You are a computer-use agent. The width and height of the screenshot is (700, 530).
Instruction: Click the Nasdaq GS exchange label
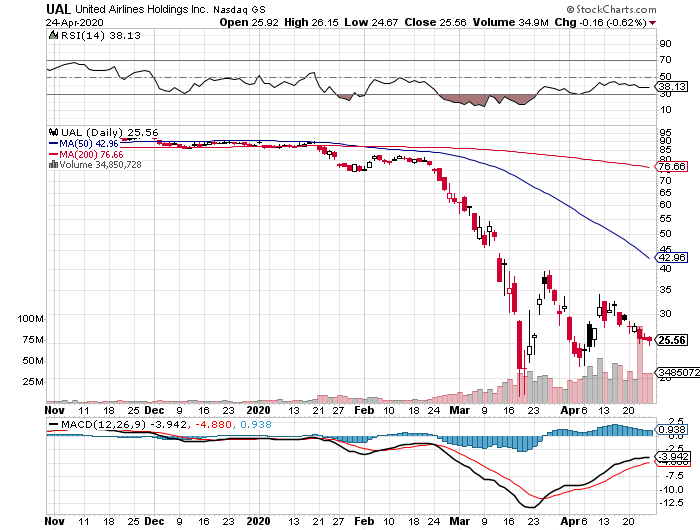[x=239, y=9]
